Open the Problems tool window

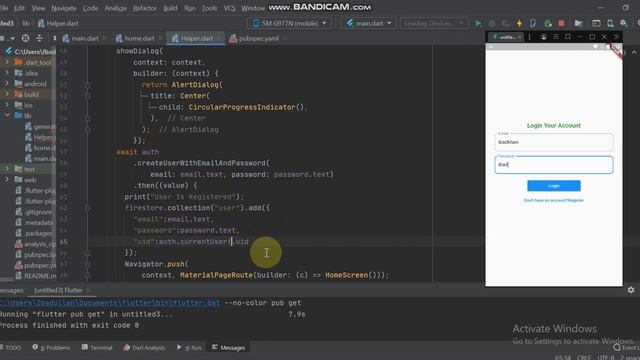coord(51,348)
